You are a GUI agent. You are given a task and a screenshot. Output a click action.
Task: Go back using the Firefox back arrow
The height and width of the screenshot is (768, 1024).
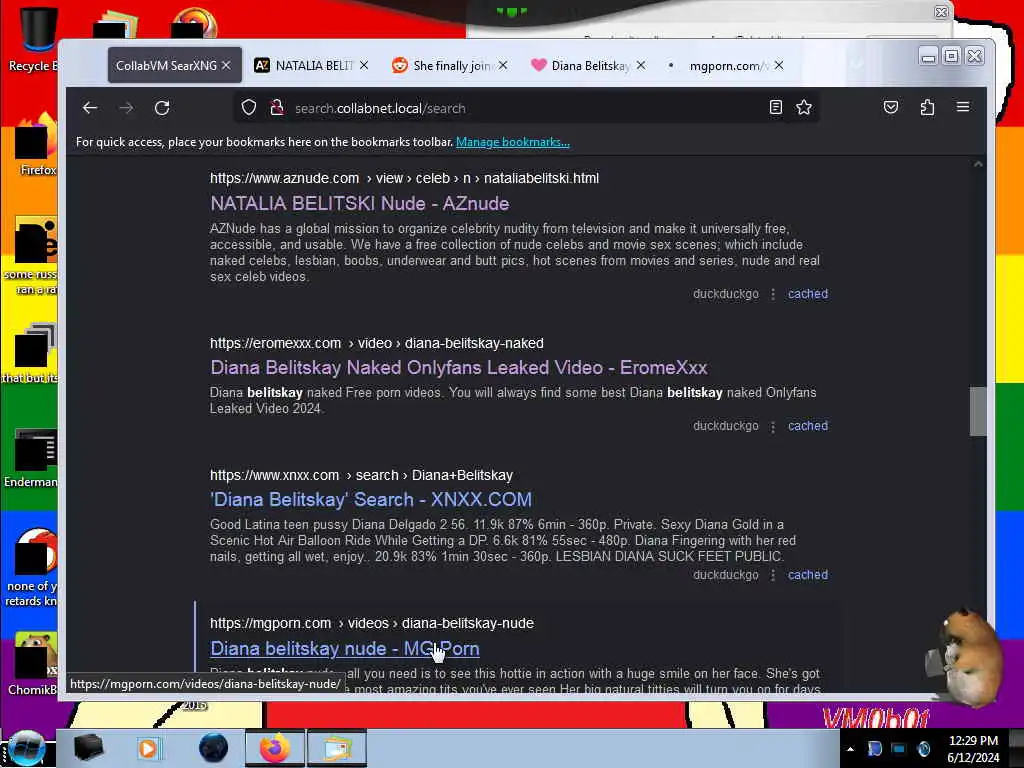point(90,108)
